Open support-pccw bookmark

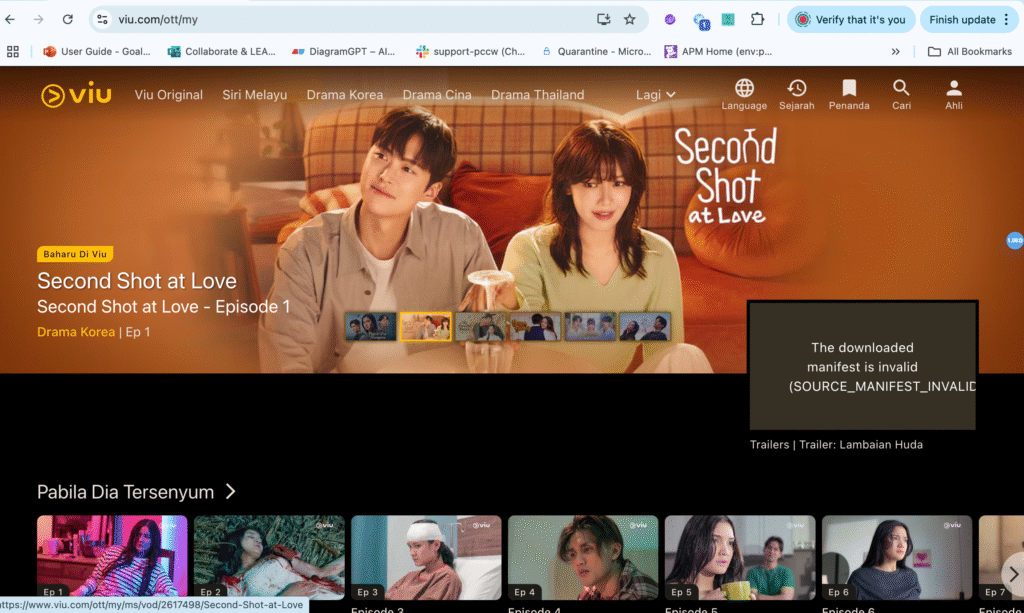(x=470, y=52)
